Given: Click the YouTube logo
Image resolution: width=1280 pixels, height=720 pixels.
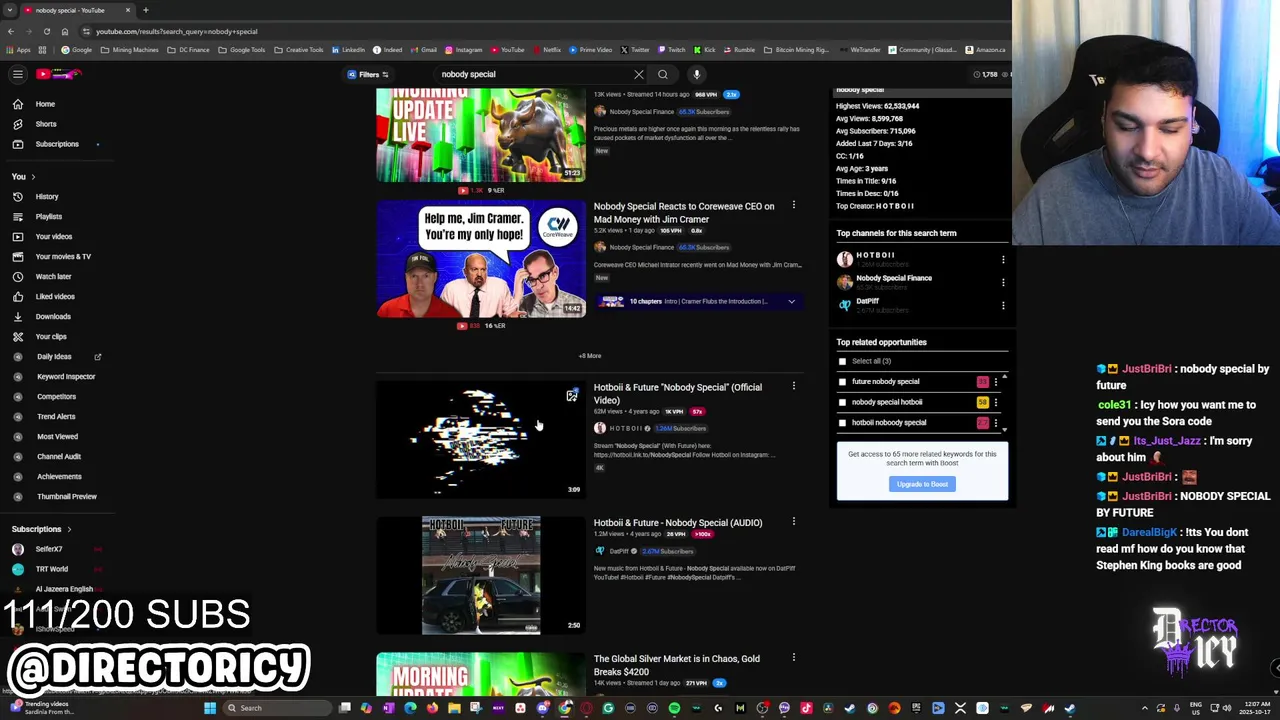Looking at the screenshot, I should (x=59, y=74).
